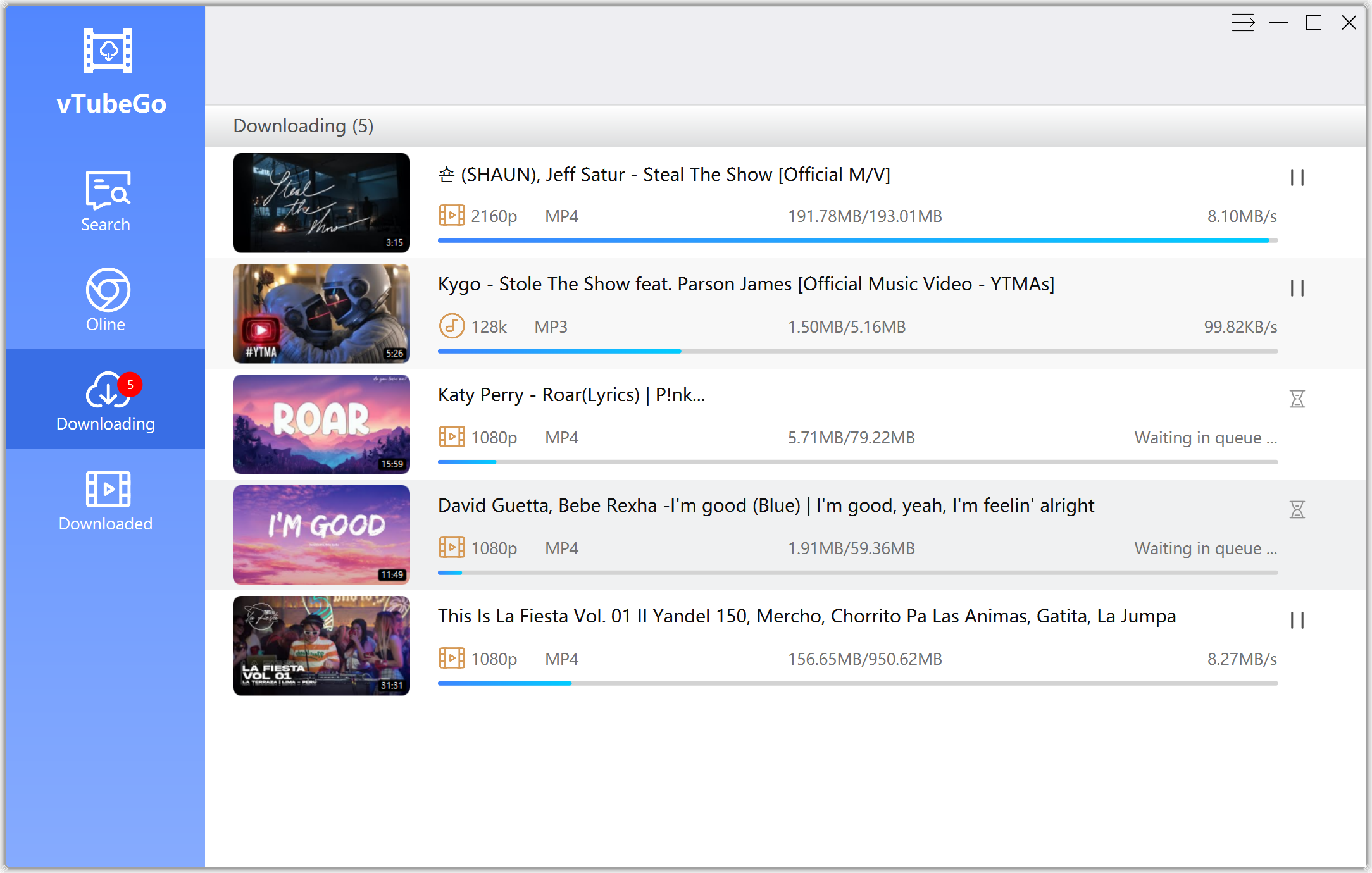Click 'MP4' label in Steal The Show row

(x=562, y=216)
